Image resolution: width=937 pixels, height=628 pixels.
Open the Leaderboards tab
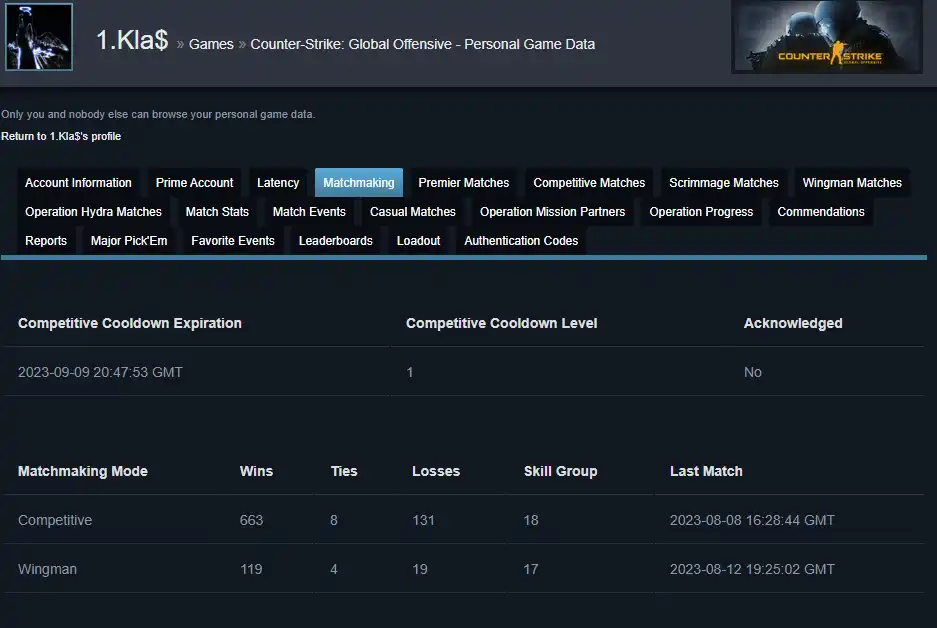coord(336,241)
